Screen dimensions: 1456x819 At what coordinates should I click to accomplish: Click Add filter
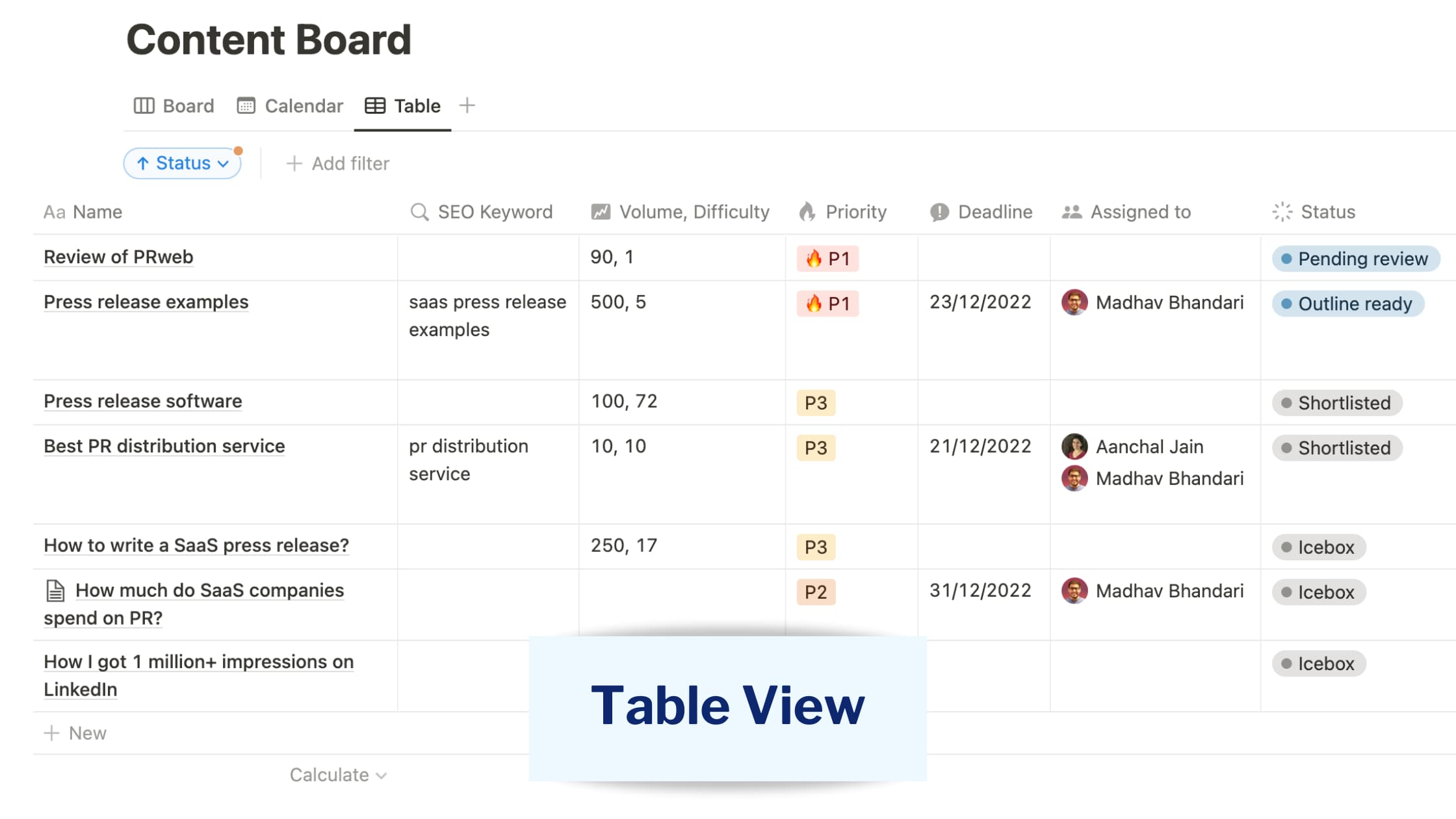(337, 163)
